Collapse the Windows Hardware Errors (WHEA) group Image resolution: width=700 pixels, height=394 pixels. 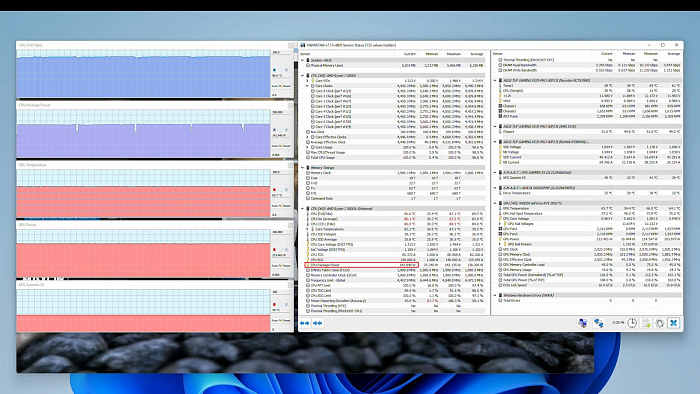tap(495, 295)
